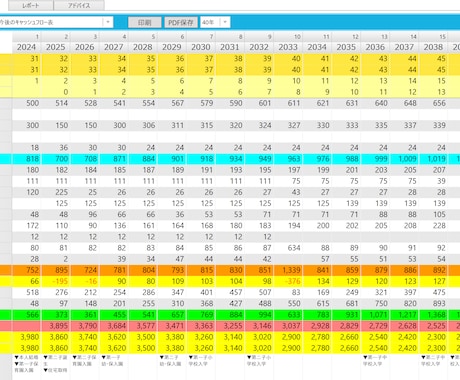Click the orange expense total 895
Screen dimensions: 460x380
click(56, 270)
